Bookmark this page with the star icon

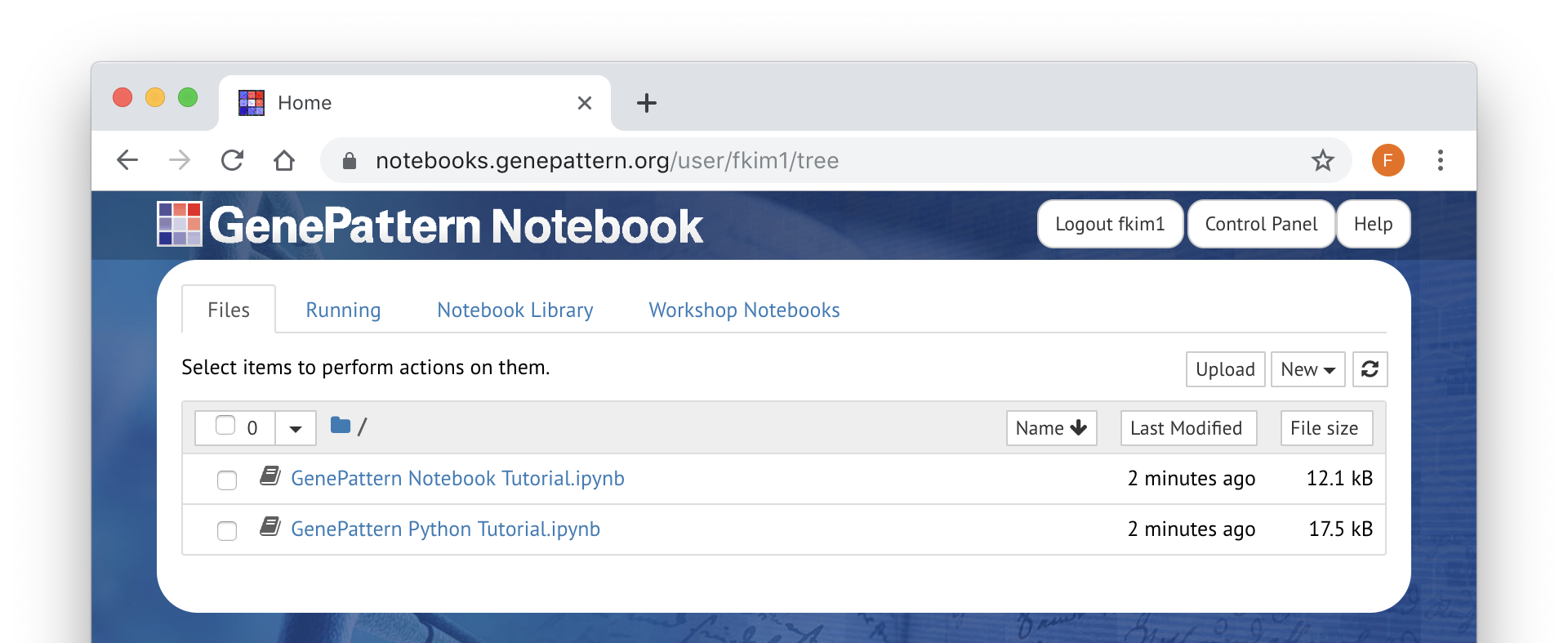[x=1323, y=160]
